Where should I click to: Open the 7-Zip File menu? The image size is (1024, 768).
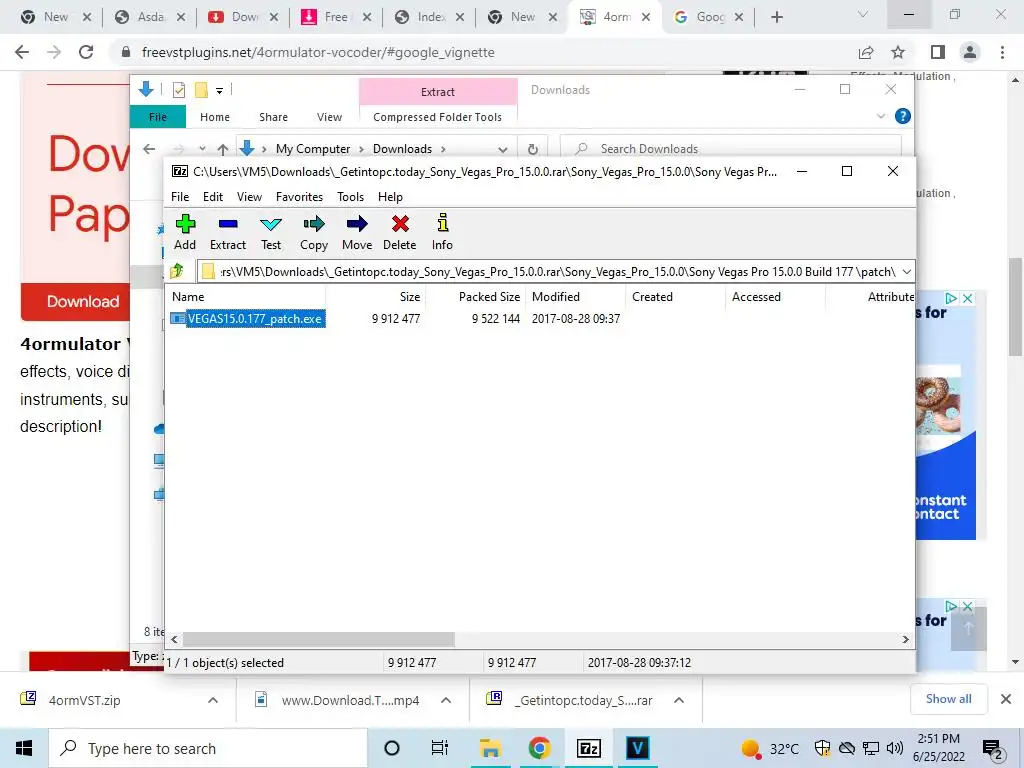[180, 197]
